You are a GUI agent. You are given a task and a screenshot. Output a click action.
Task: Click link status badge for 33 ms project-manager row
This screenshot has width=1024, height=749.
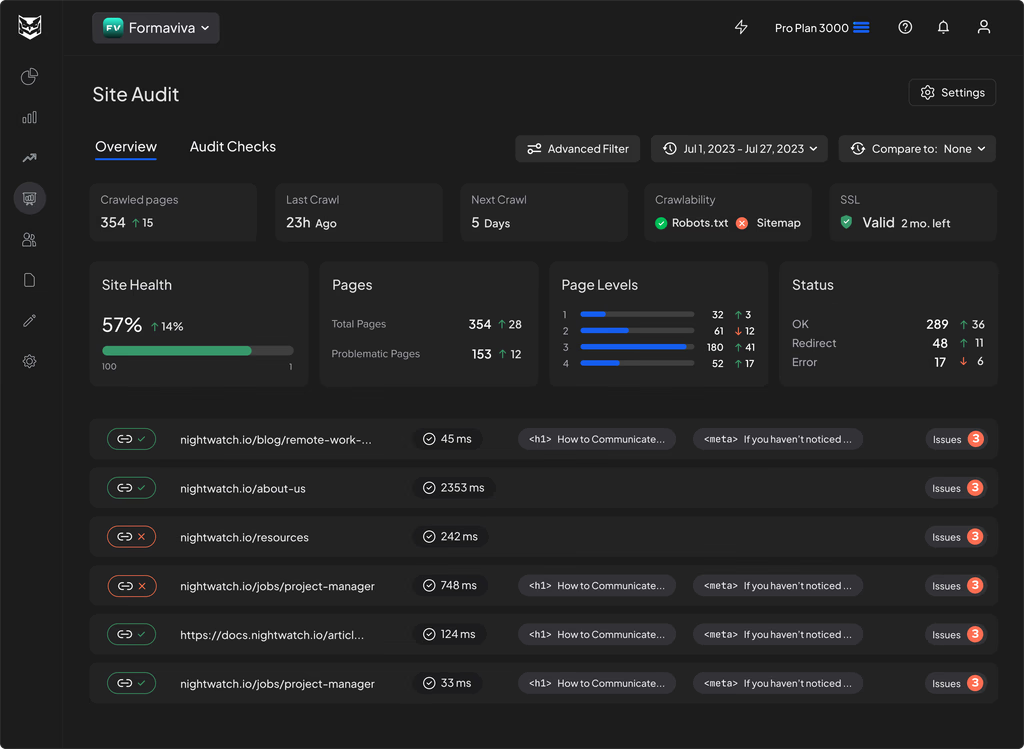click(131, 683)
